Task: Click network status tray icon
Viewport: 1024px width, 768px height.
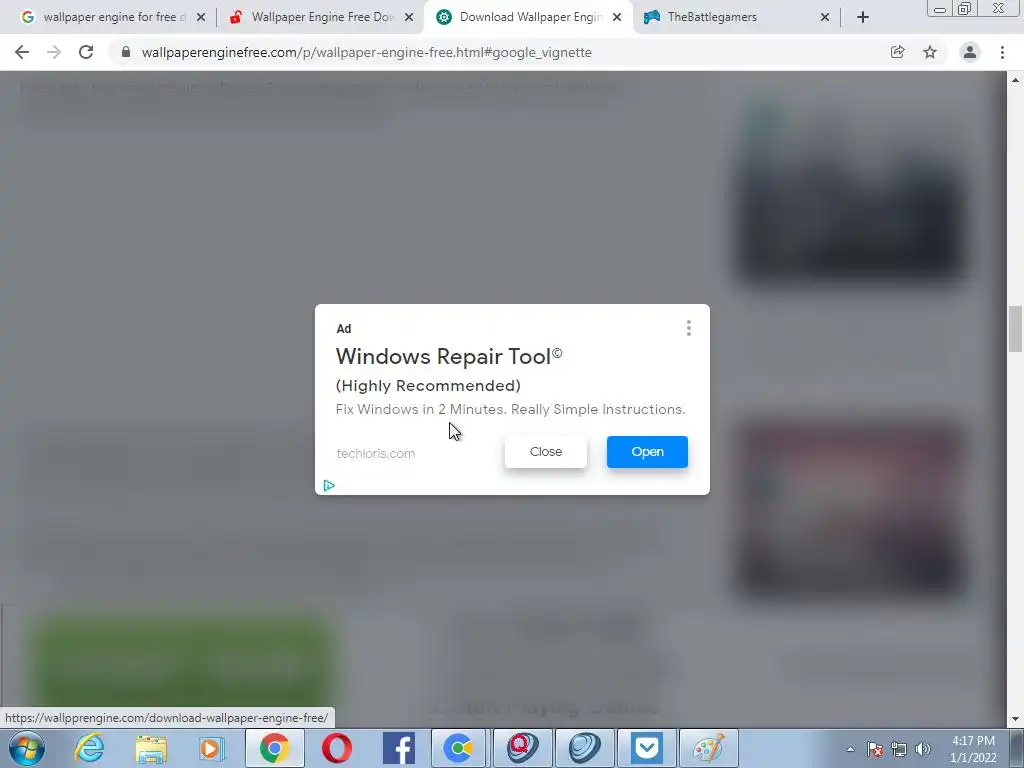Action: point(899,749)
